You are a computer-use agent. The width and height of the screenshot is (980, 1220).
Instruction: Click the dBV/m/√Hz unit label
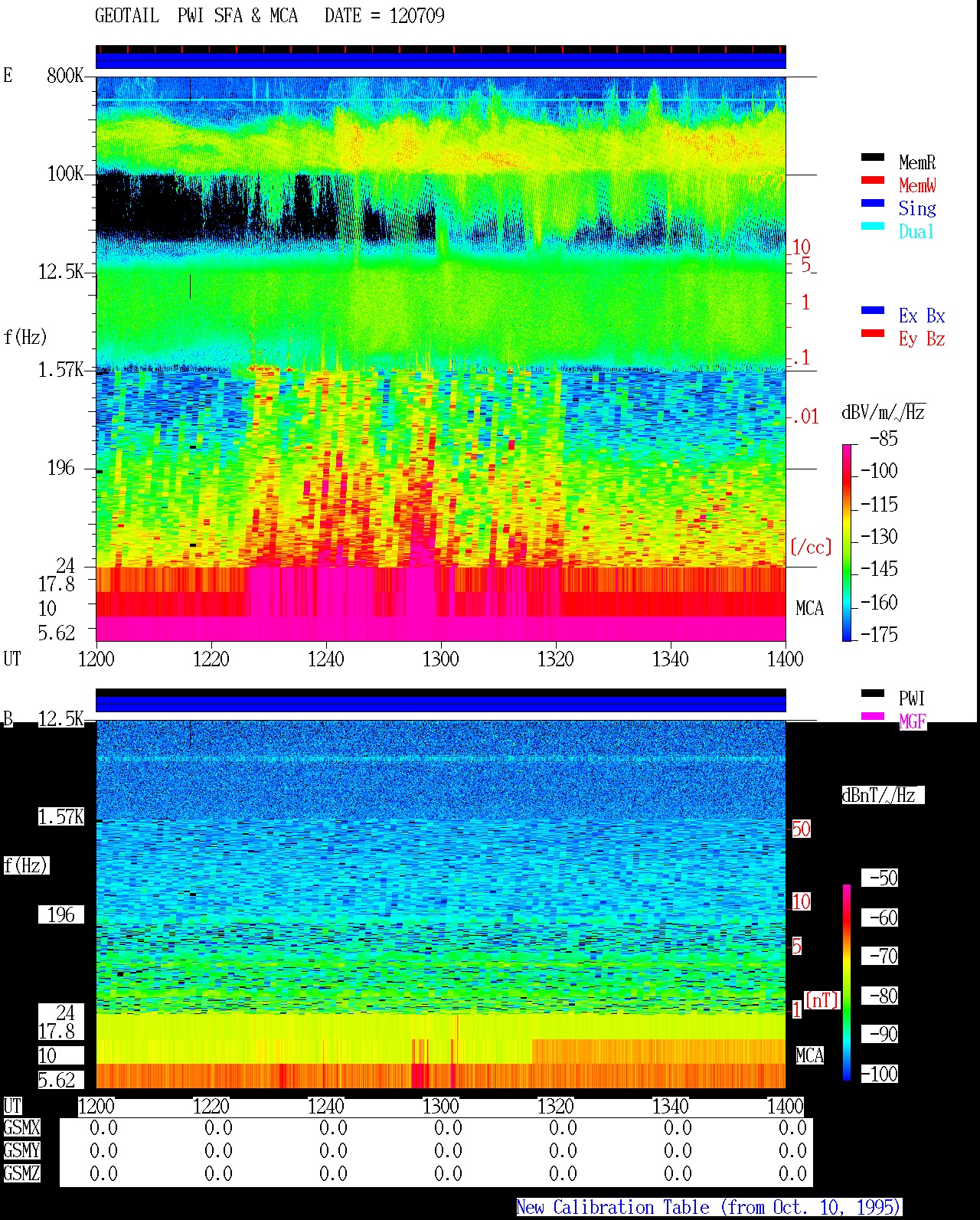click(884, 412)
